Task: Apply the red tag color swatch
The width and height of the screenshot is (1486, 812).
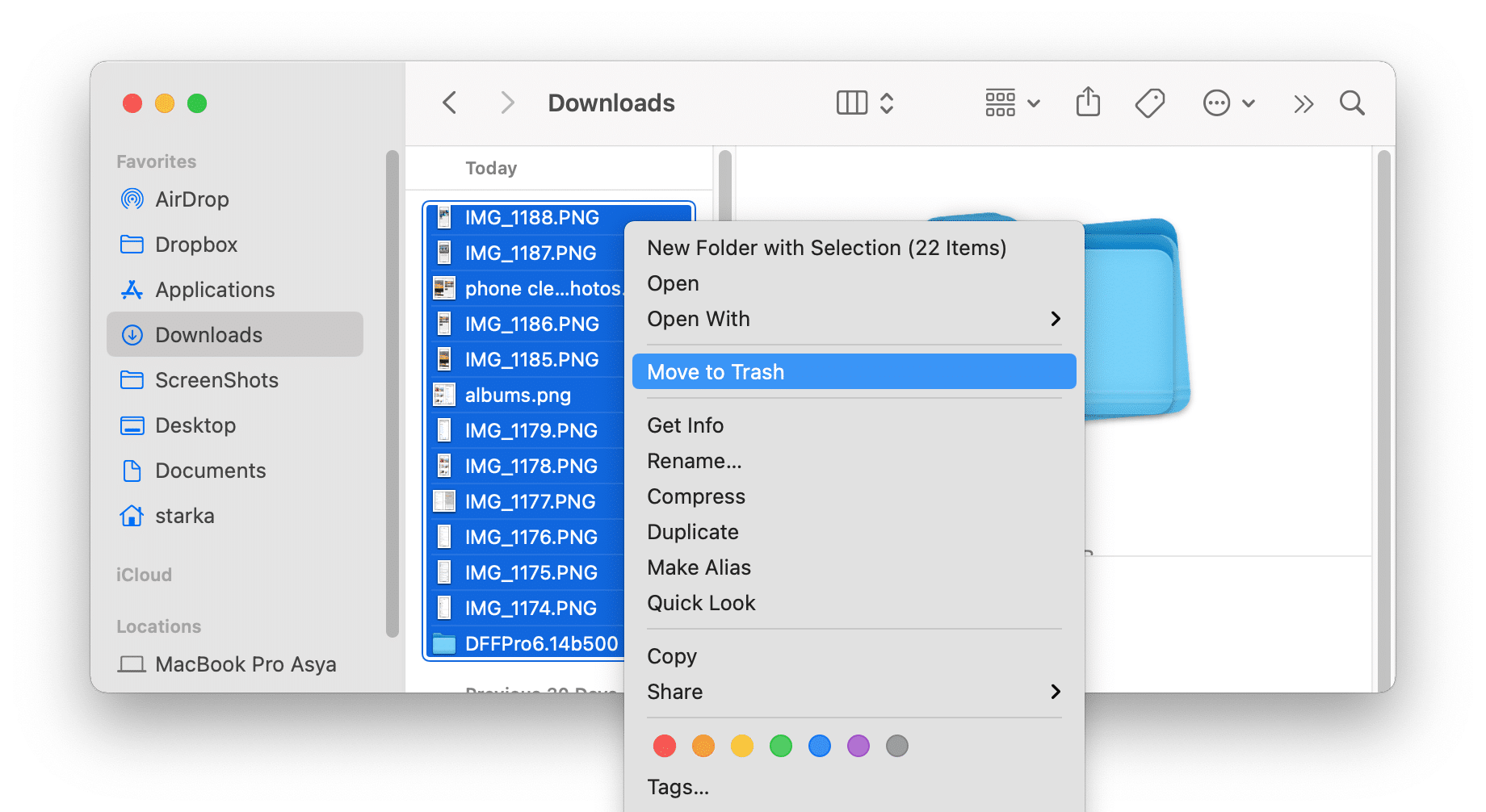Action: [x=665, y=746]
